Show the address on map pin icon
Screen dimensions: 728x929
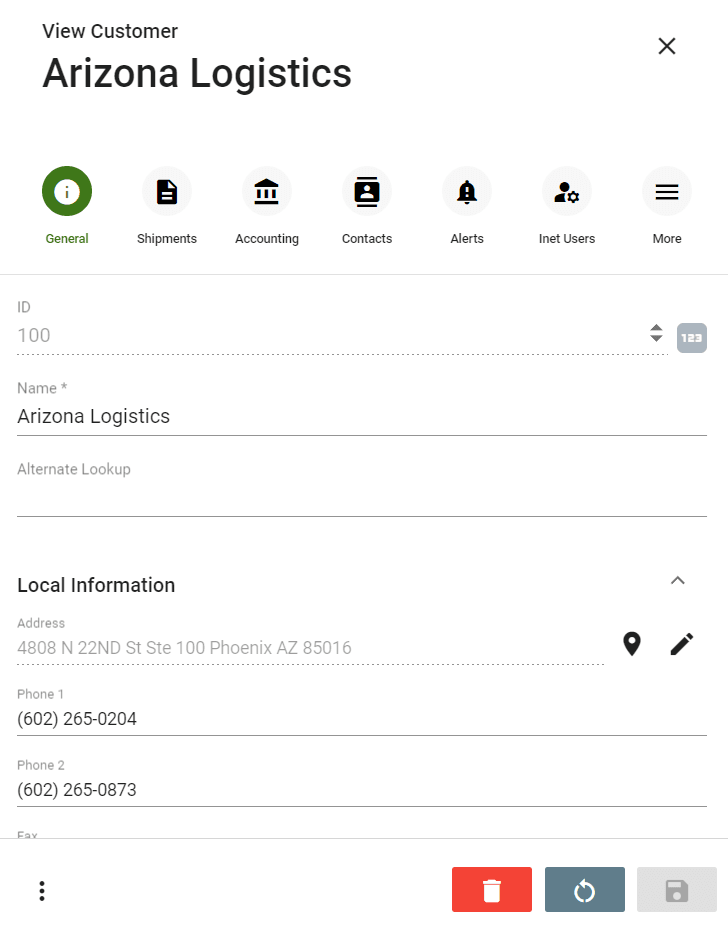(x=632, y=644)
